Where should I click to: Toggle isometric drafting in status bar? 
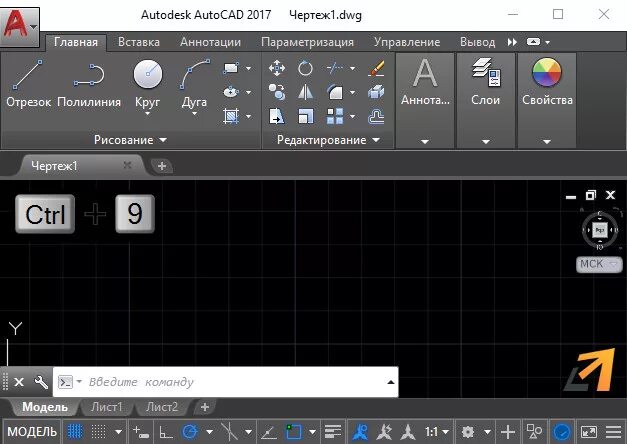click(x=229, y=432)
